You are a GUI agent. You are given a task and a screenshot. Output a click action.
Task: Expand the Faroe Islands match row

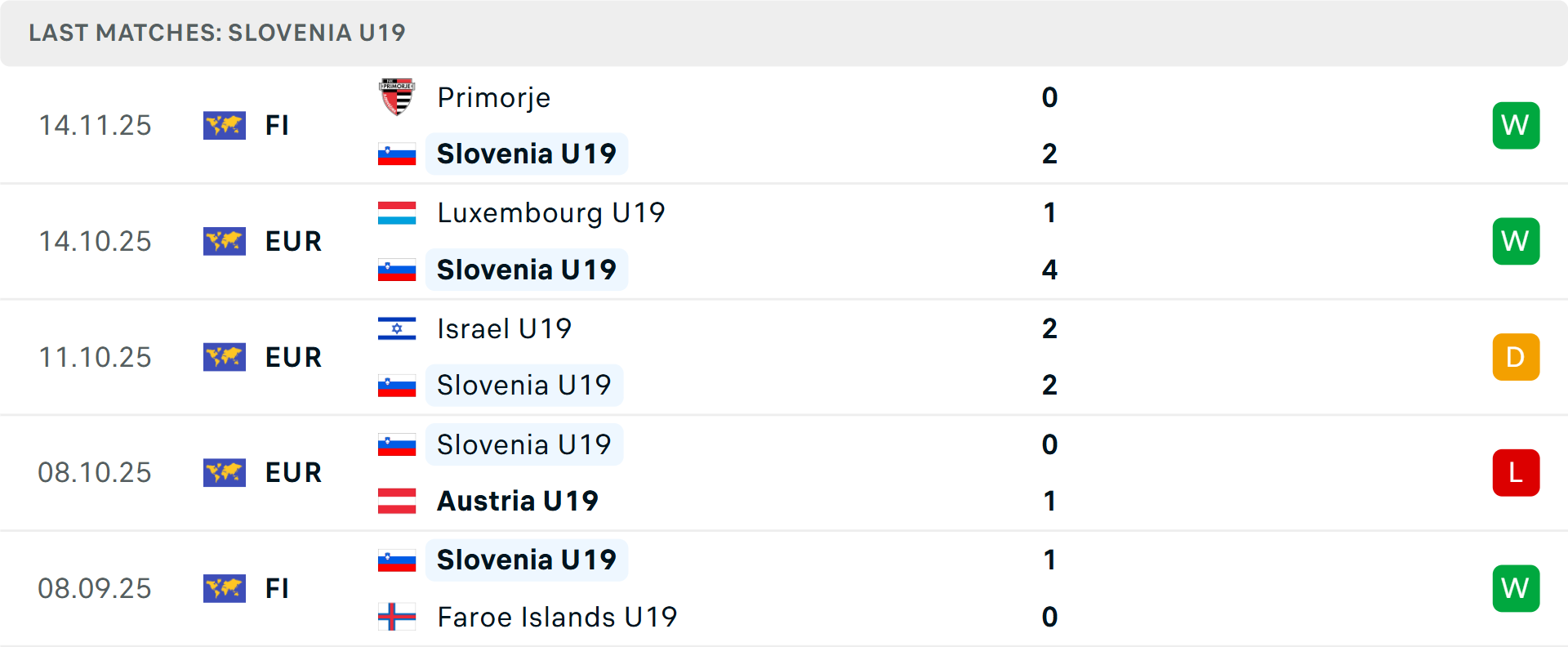(784, 588)
